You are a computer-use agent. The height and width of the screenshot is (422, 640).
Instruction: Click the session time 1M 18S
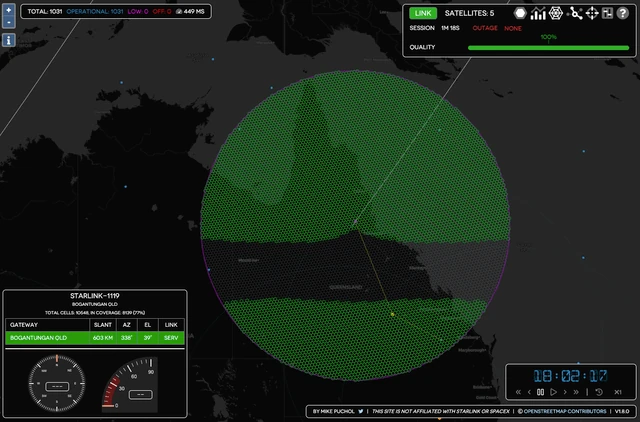(450, 28)
